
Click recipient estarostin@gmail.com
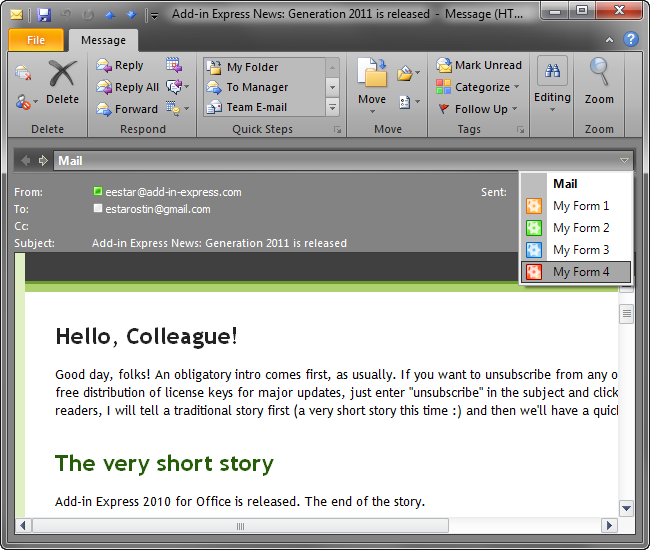pyautogui.click(x=158, y=209)
